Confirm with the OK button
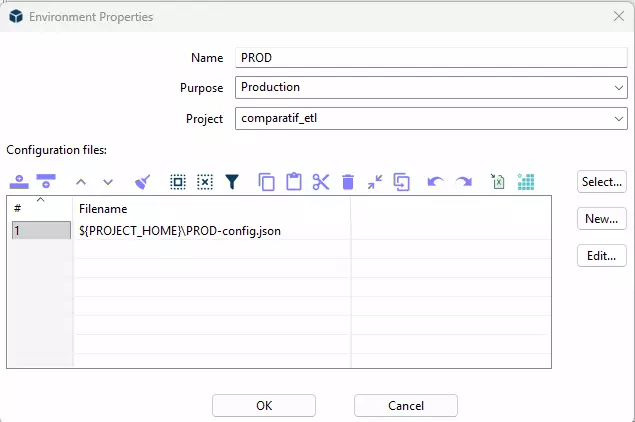This screenshot has width=635, height=422. click(x=264, y=405)
